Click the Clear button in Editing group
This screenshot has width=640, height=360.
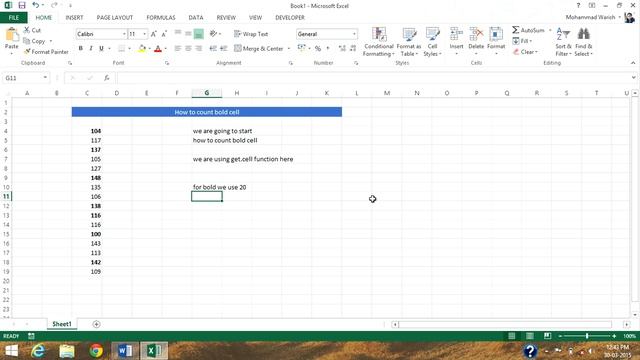[x=525, y=52]
